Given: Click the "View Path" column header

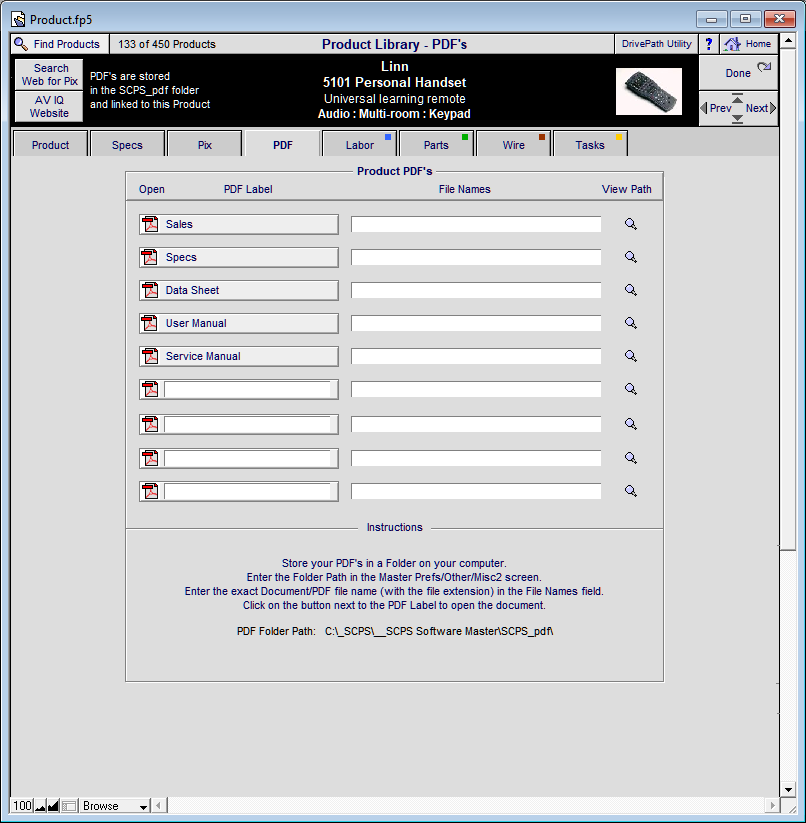Looking at the screenshot, I should pos(627,189).
